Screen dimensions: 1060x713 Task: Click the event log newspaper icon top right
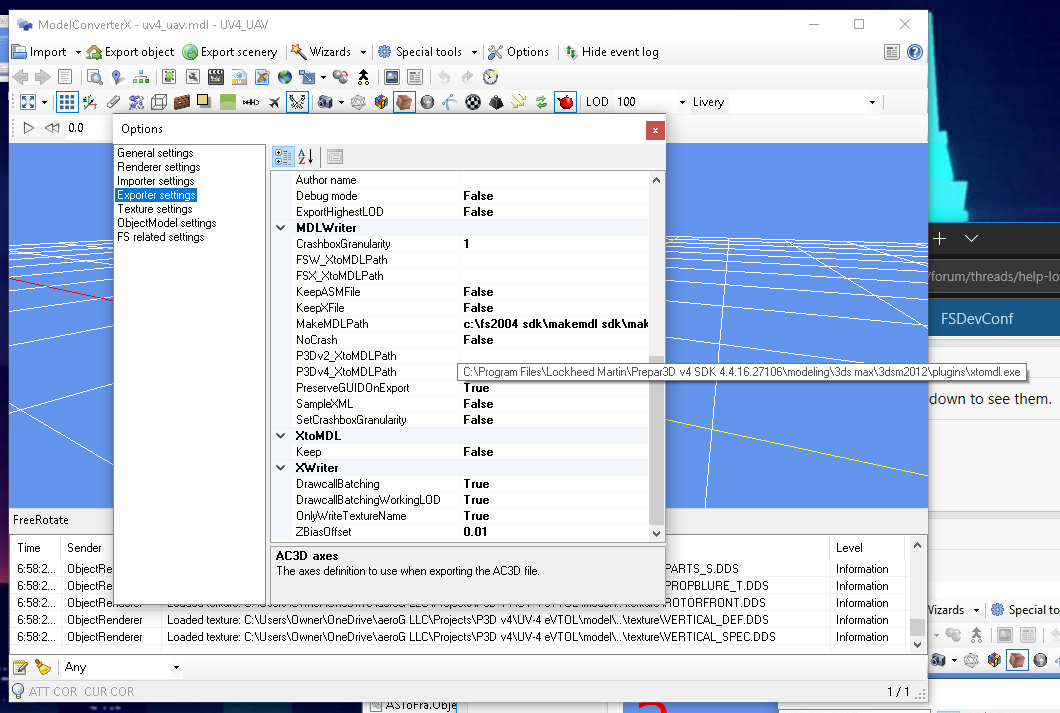click(x=890, y=51)
